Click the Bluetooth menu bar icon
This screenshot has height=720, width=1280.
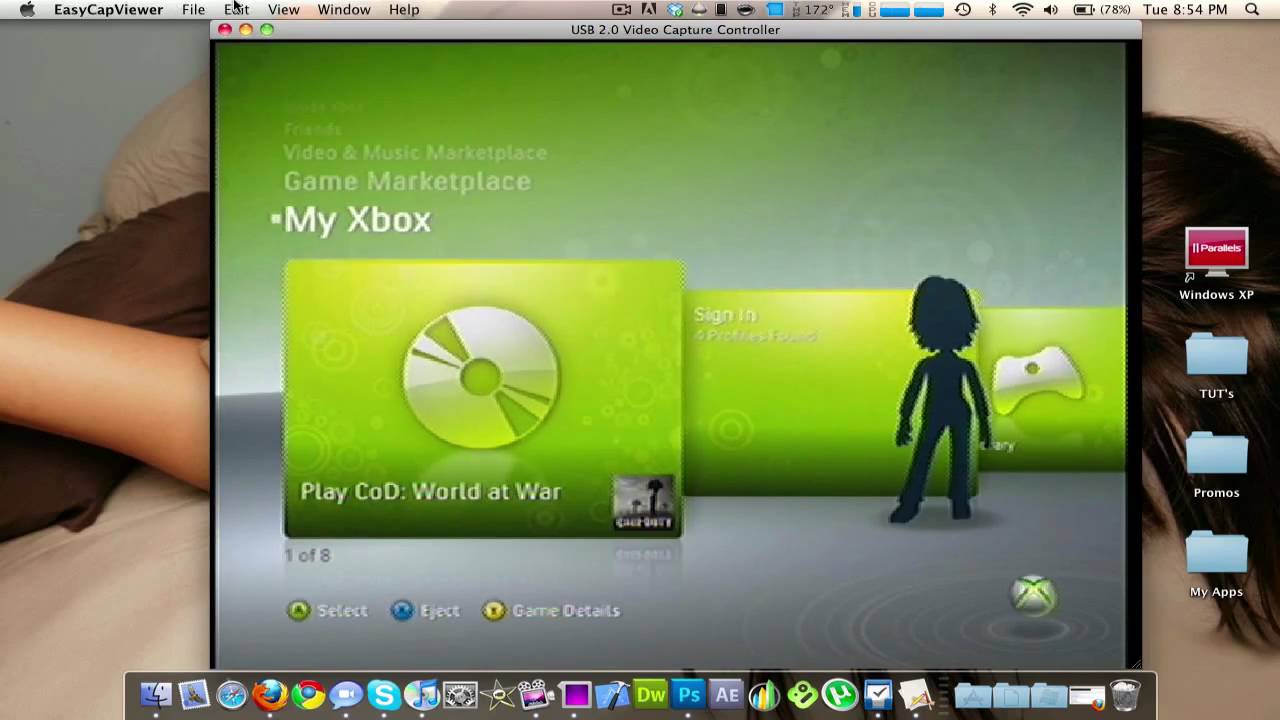[x=993, y=9]
